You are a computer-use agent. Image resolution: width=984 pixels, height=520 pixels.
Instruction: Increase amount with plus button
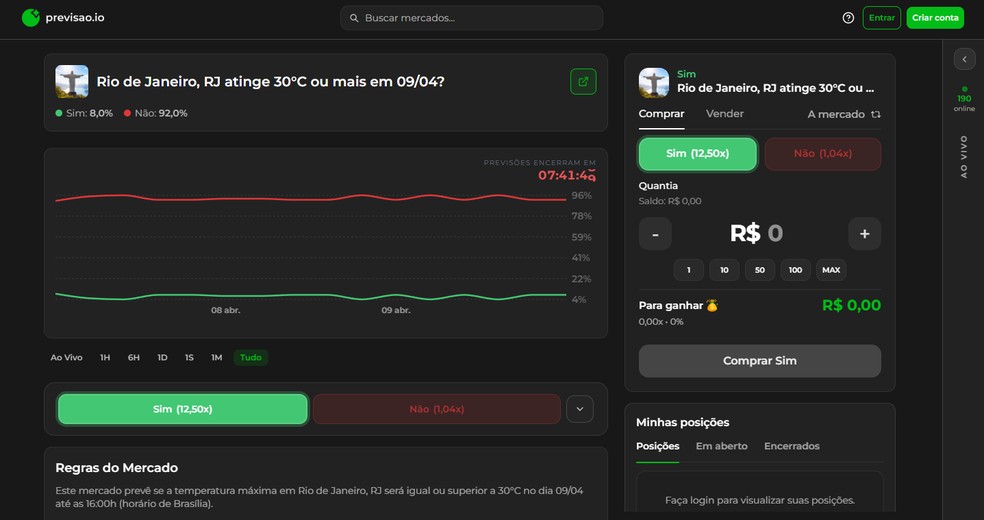pos(864,233)
